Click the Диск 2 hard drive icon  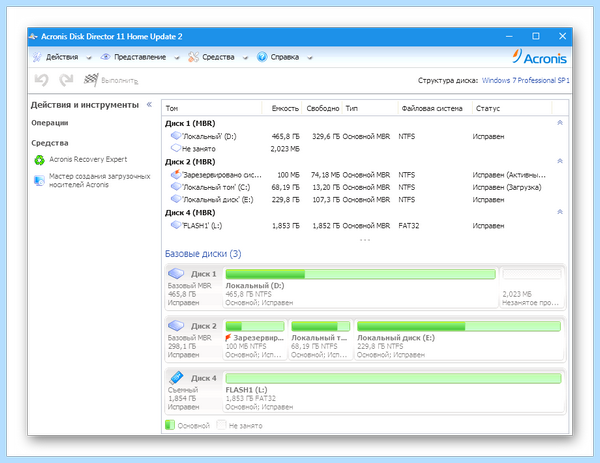click(176, 325)
